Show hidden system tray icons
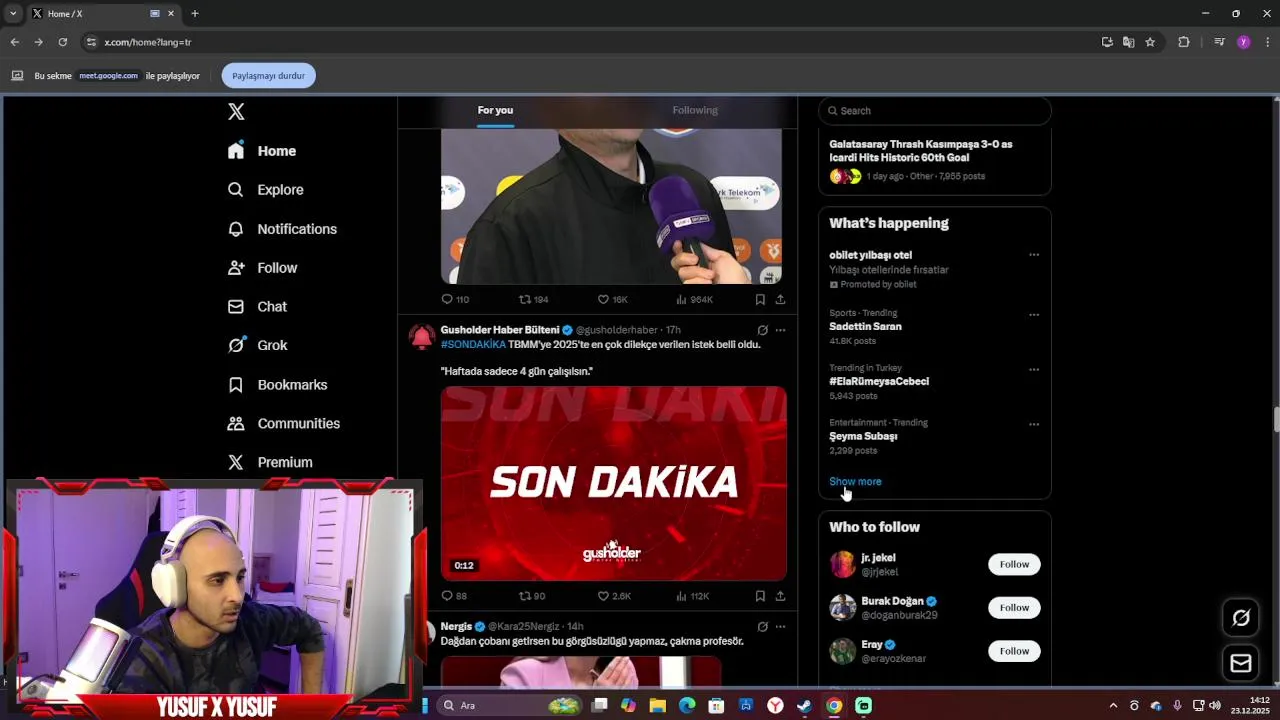 click(x=1113, y=706)
